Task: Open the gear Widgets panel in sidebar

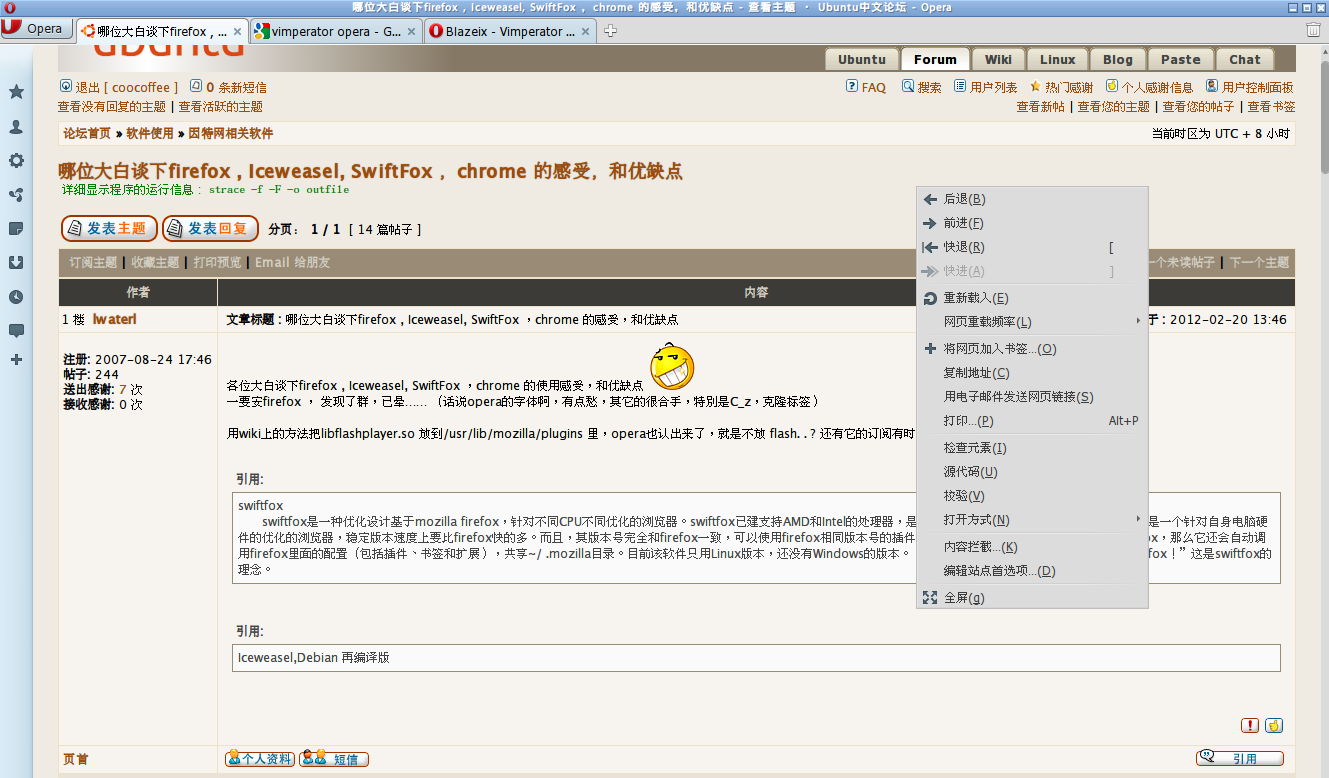Action: (x=16, y=161)
